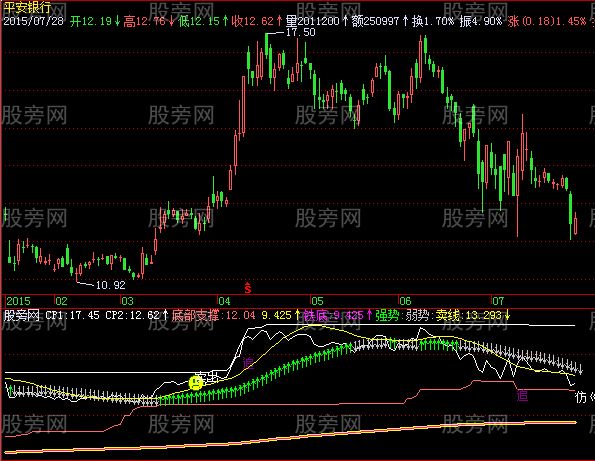595x461 pixels.
Task: Click the closing price 收12.62
Action: pyautogui.click(x=253, y=21)
